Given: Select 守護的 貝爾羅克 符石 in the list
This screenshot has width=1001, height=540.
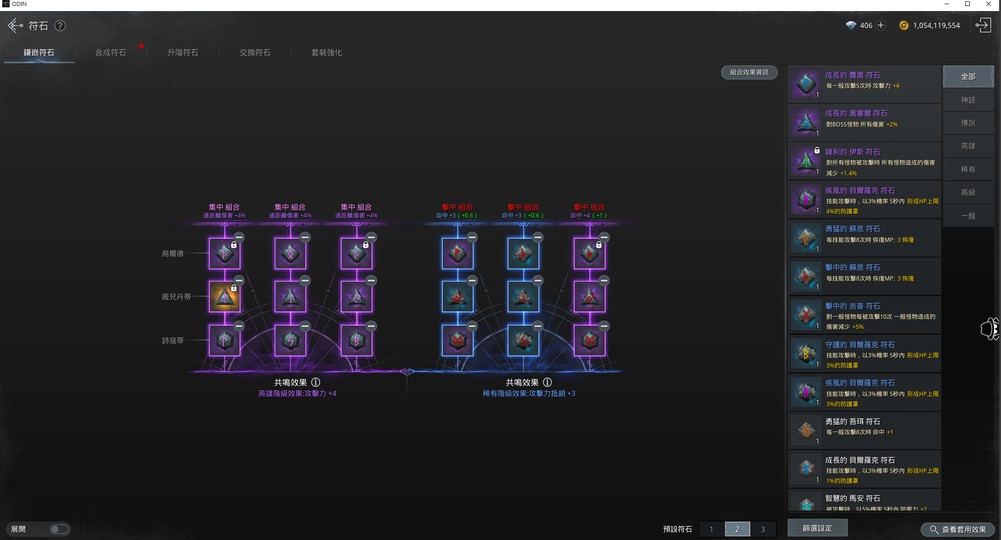Looking at the screenshot, I should pyautogui.click(x=864, y=353).
